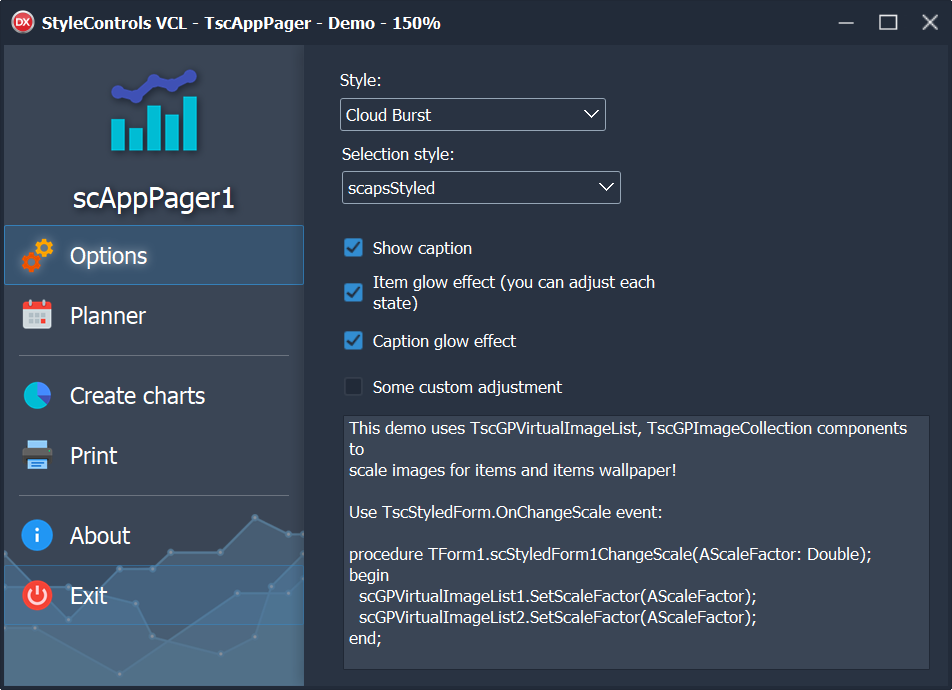Click the bar chart logo image
This screenshot has width=952, height=690.
(x=154, y=111)
